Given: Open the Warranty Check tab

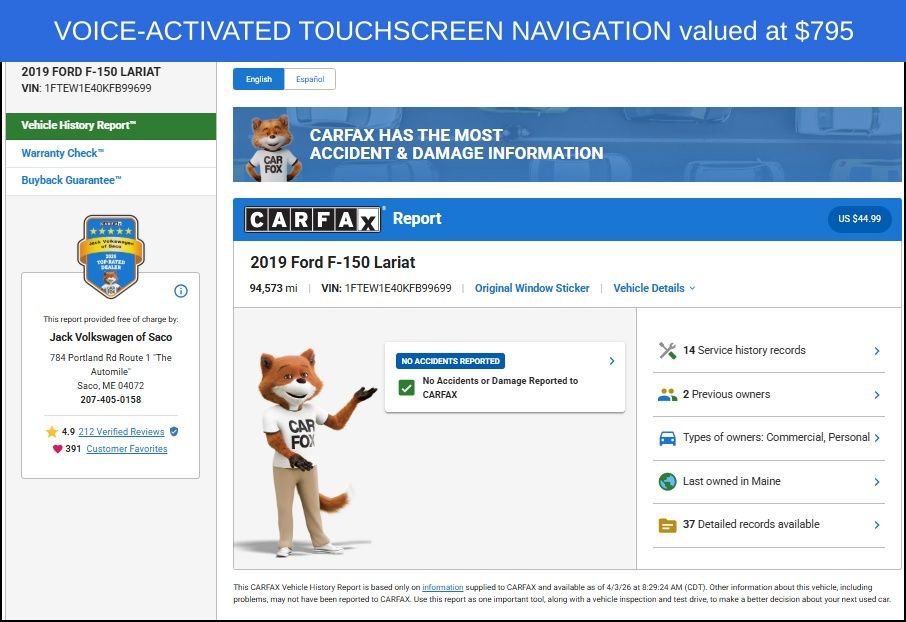Looking at the screenshot, I should (x=62, y=153).
